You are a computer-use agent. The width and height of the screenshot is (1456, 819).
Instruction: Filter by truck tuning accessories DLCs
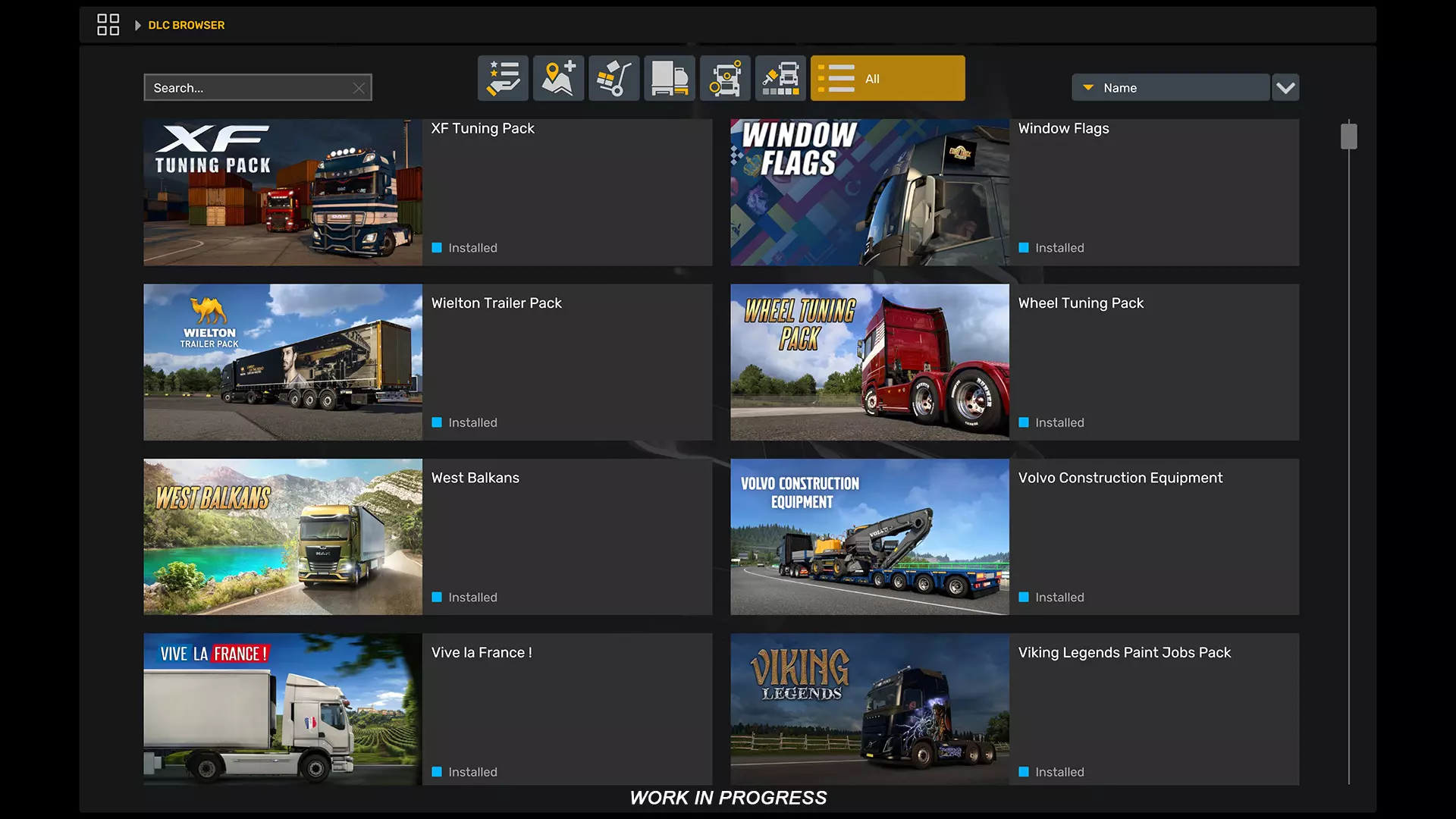tap(725, 78)
